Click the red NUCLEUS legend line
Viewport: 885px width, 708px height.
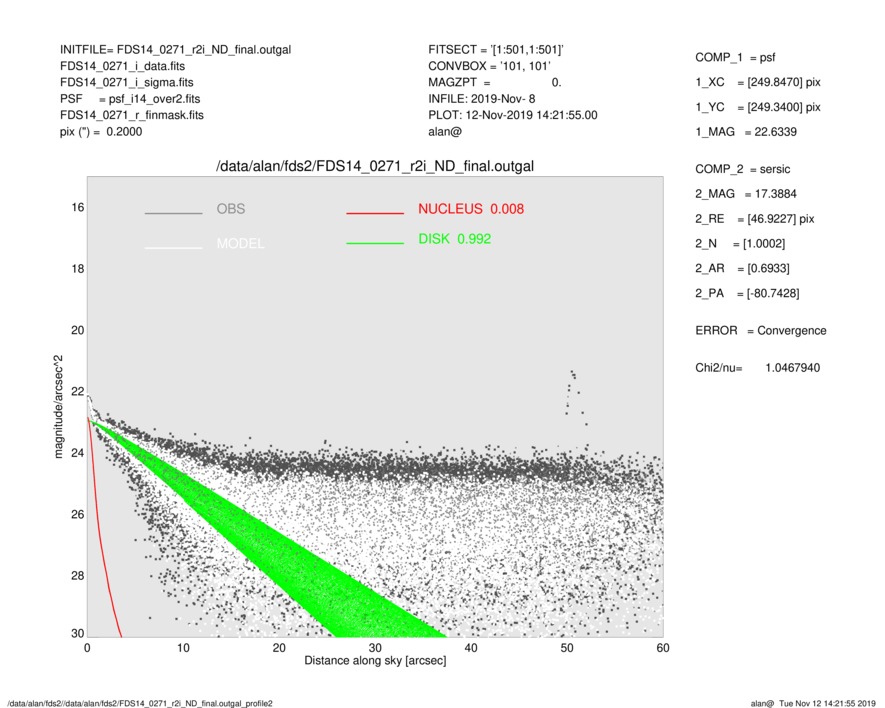(x=375, y=213)
